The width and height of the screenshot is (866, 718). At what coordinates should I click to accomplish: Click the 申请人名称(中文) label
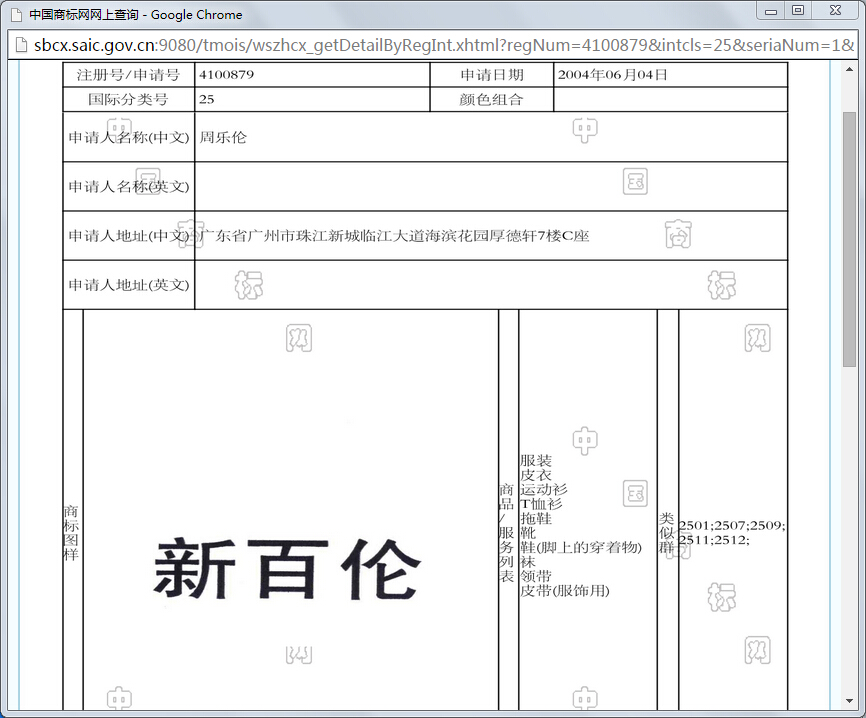coord(129,137)
